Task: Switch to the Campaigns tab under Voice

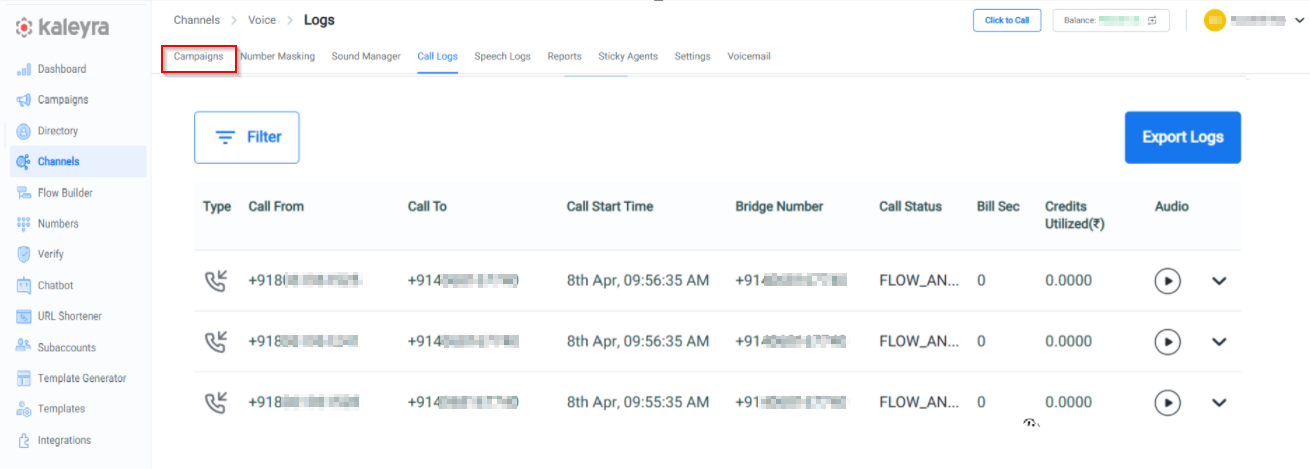Action: (x=198, y=57)
